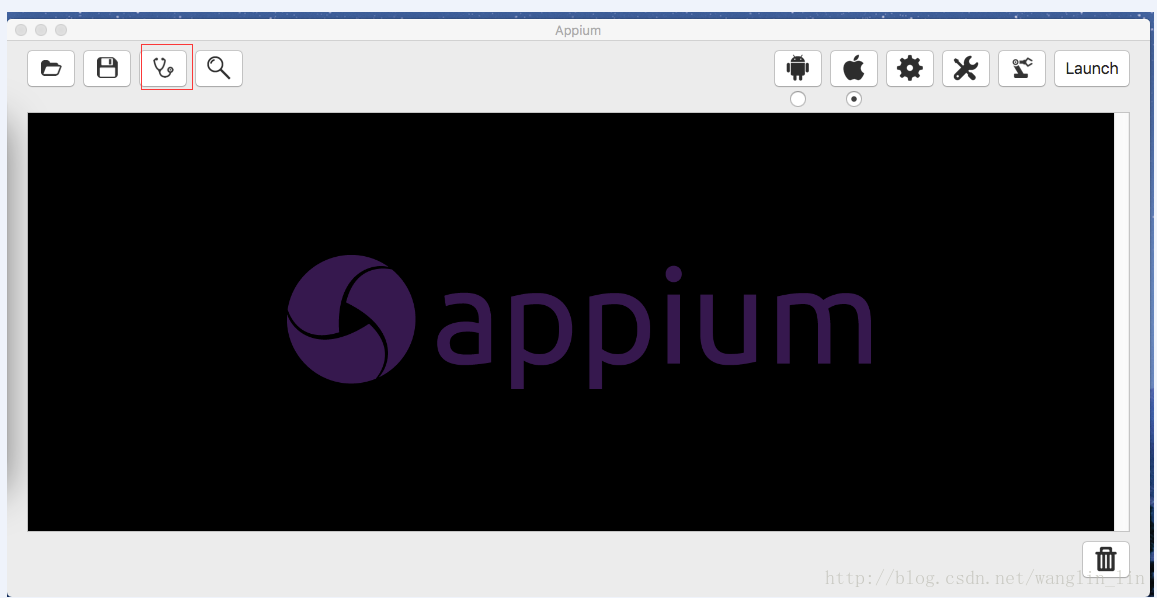Open Developer settings wrench icon
1157x598 pixels.
click(x=966, y=69)
